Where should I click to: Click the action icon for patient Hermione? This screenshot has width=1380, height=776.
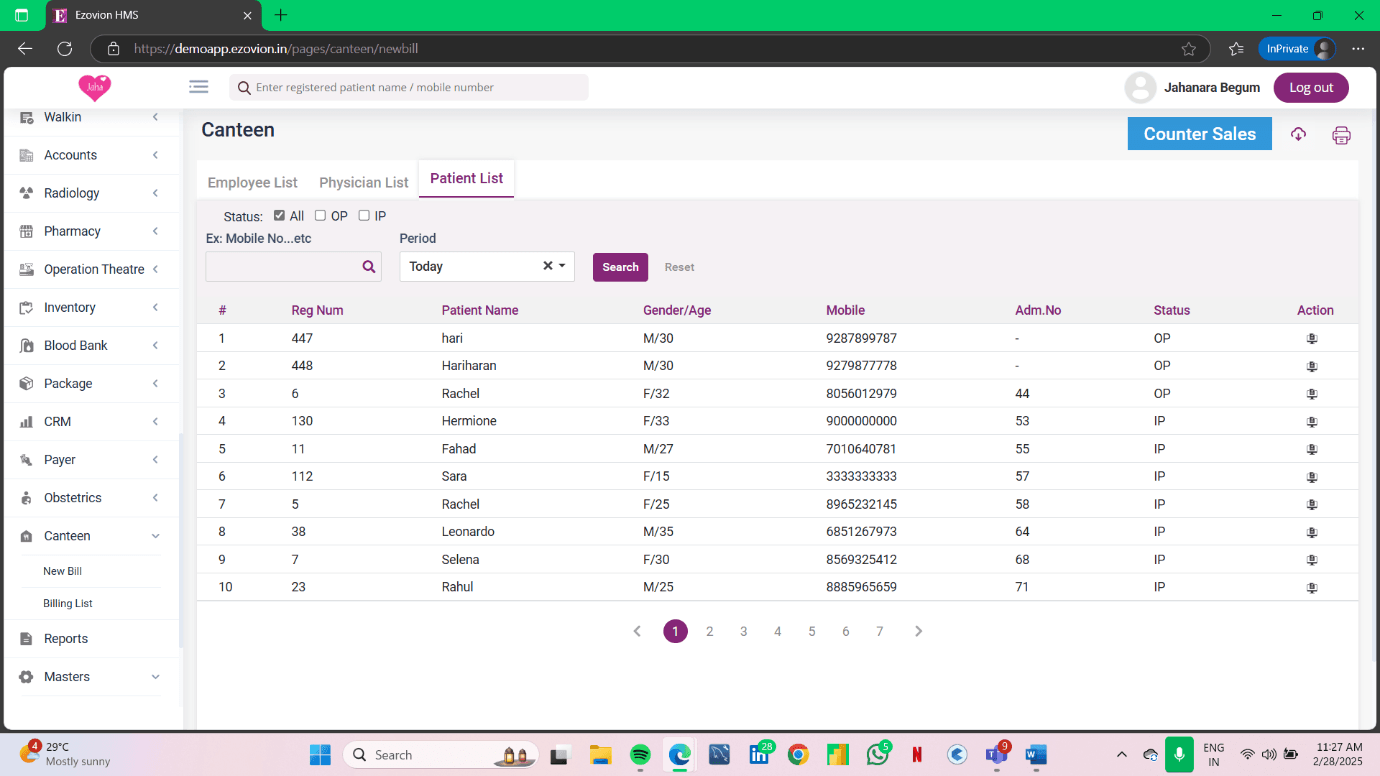click(1312, 422)
